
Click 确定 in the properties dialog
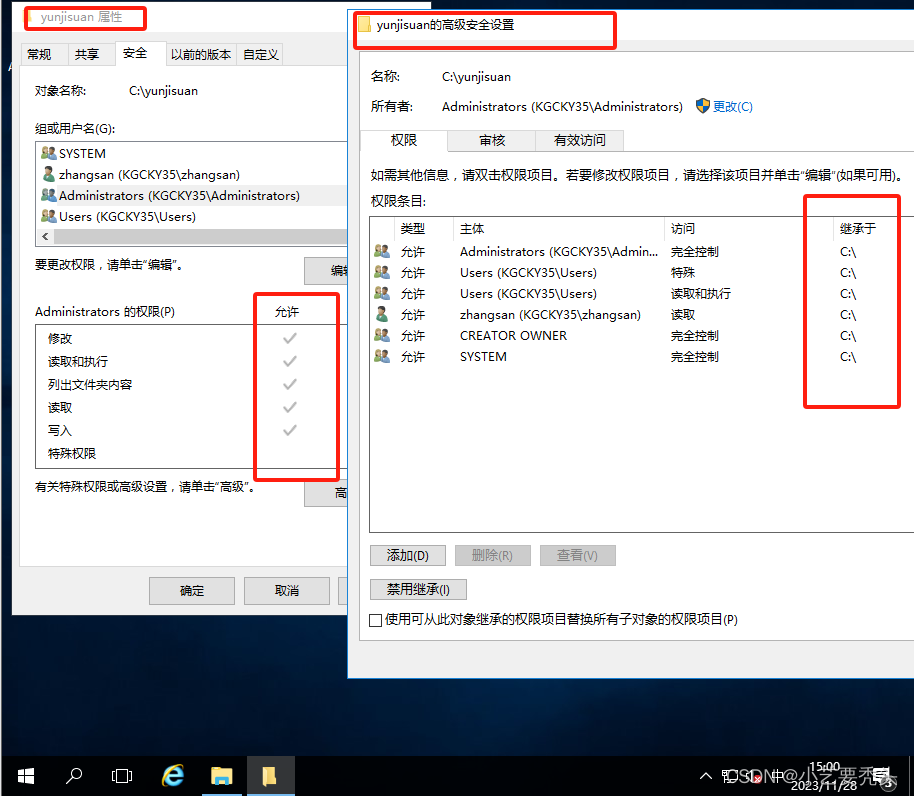[x=192, y=591]
